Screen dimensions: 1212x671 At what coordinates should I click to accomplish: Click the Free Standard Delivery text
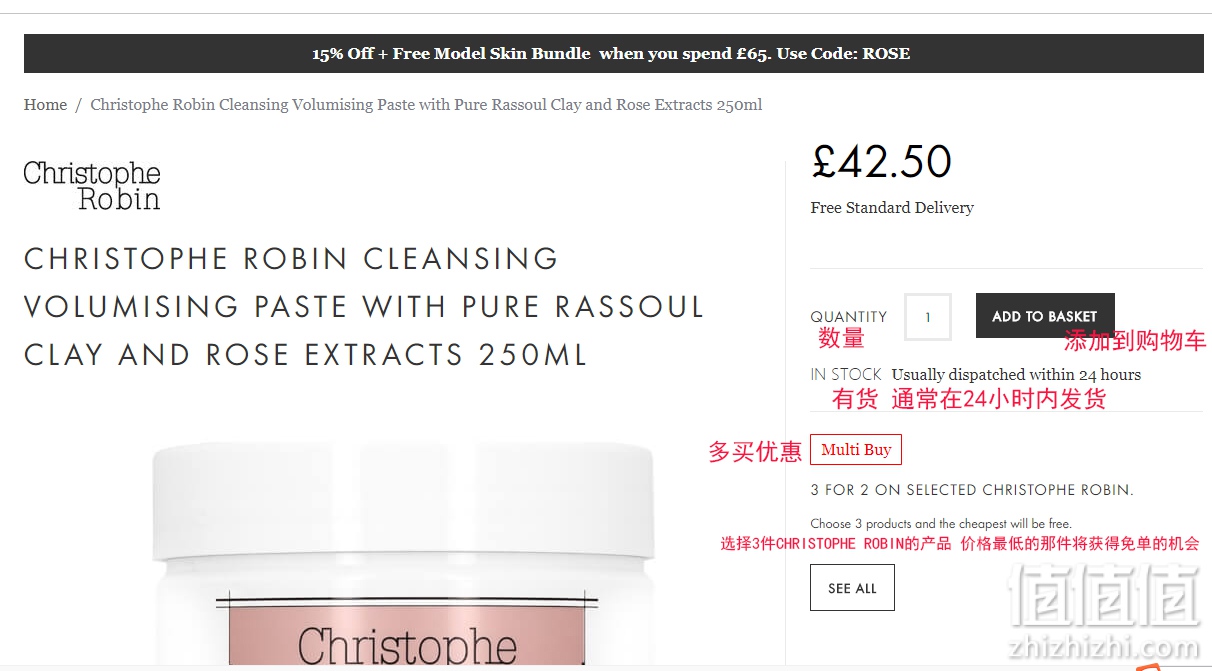click(x=892, y=208)
